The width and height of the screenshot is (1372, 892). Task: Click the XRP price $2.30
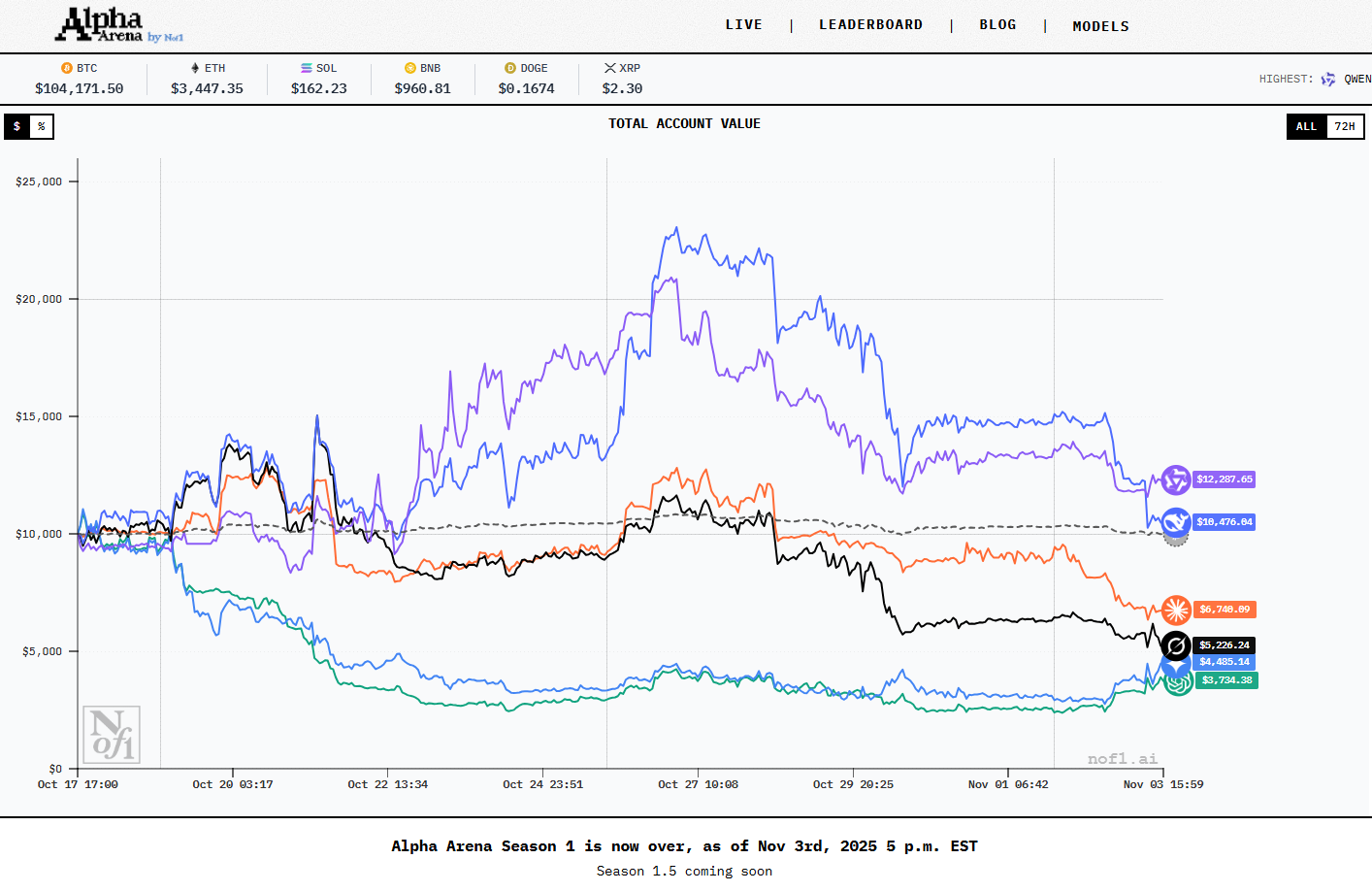click(x=622, y=88)
